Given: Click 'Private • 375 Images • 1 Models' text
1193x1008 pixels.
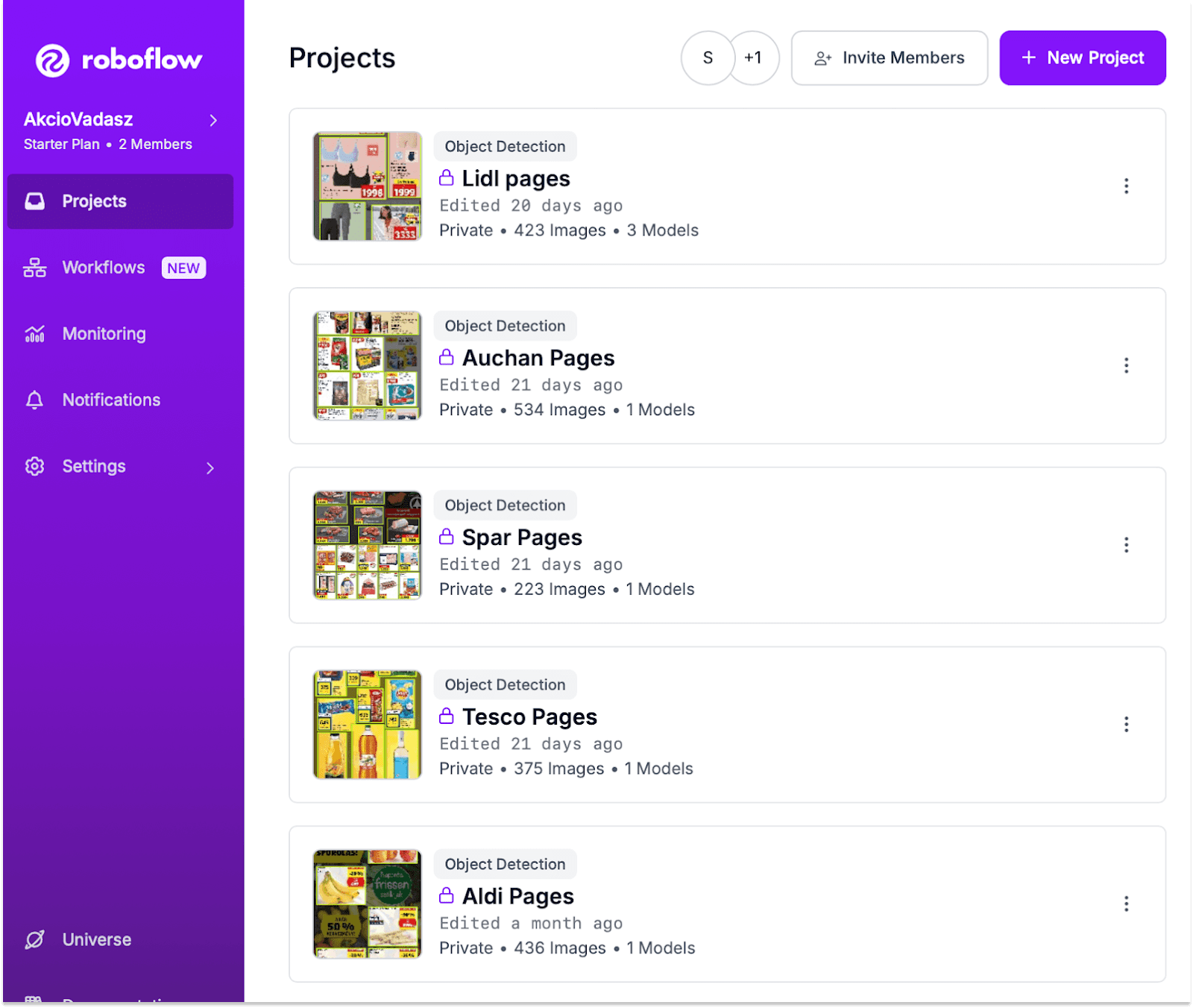Looking at the screenshot, I should tap(566, 769).
